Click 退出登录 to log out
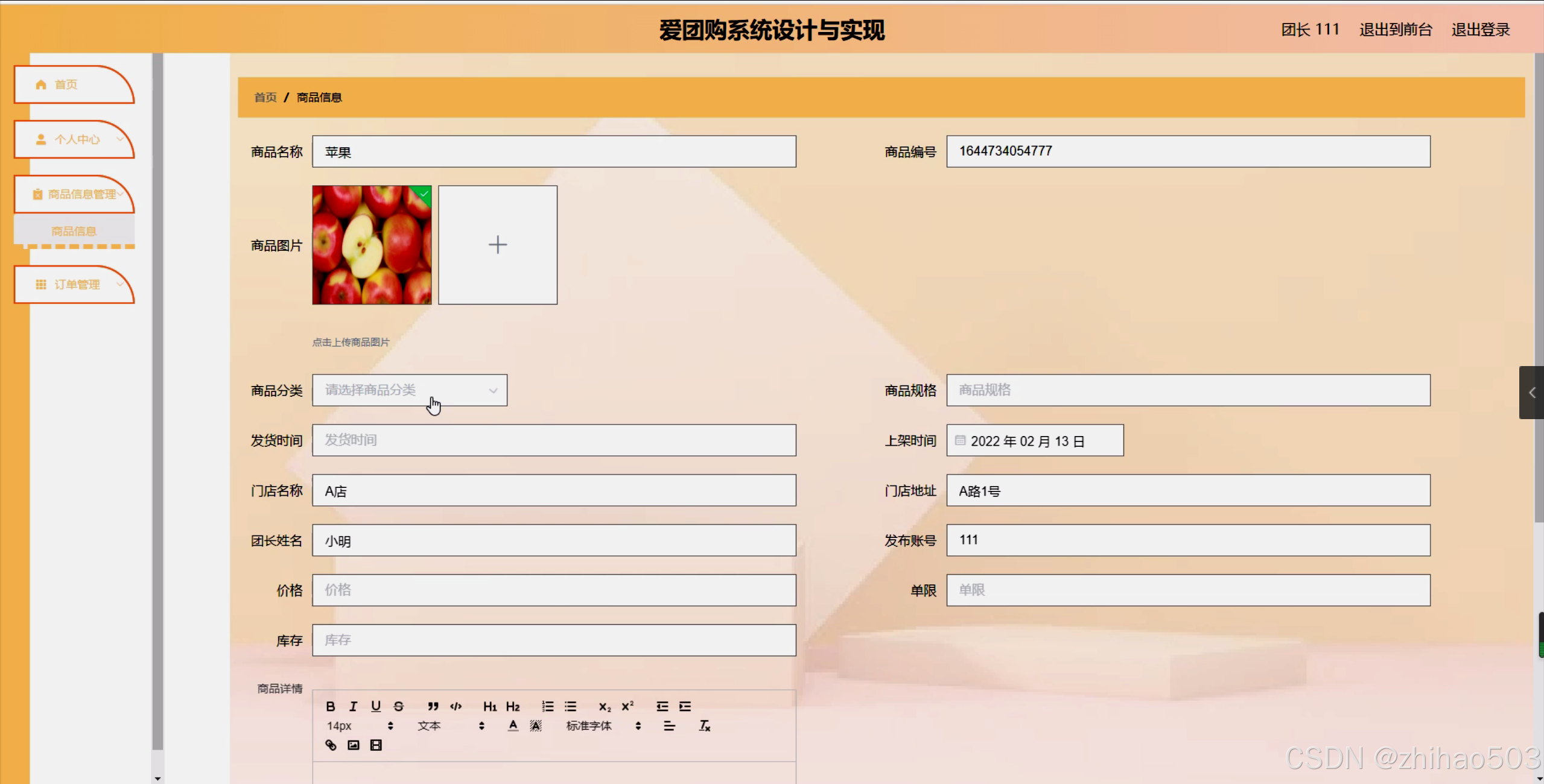The height and width of the screenshot is (784, 1544). pyautogui.click(x=1480, y=30)
